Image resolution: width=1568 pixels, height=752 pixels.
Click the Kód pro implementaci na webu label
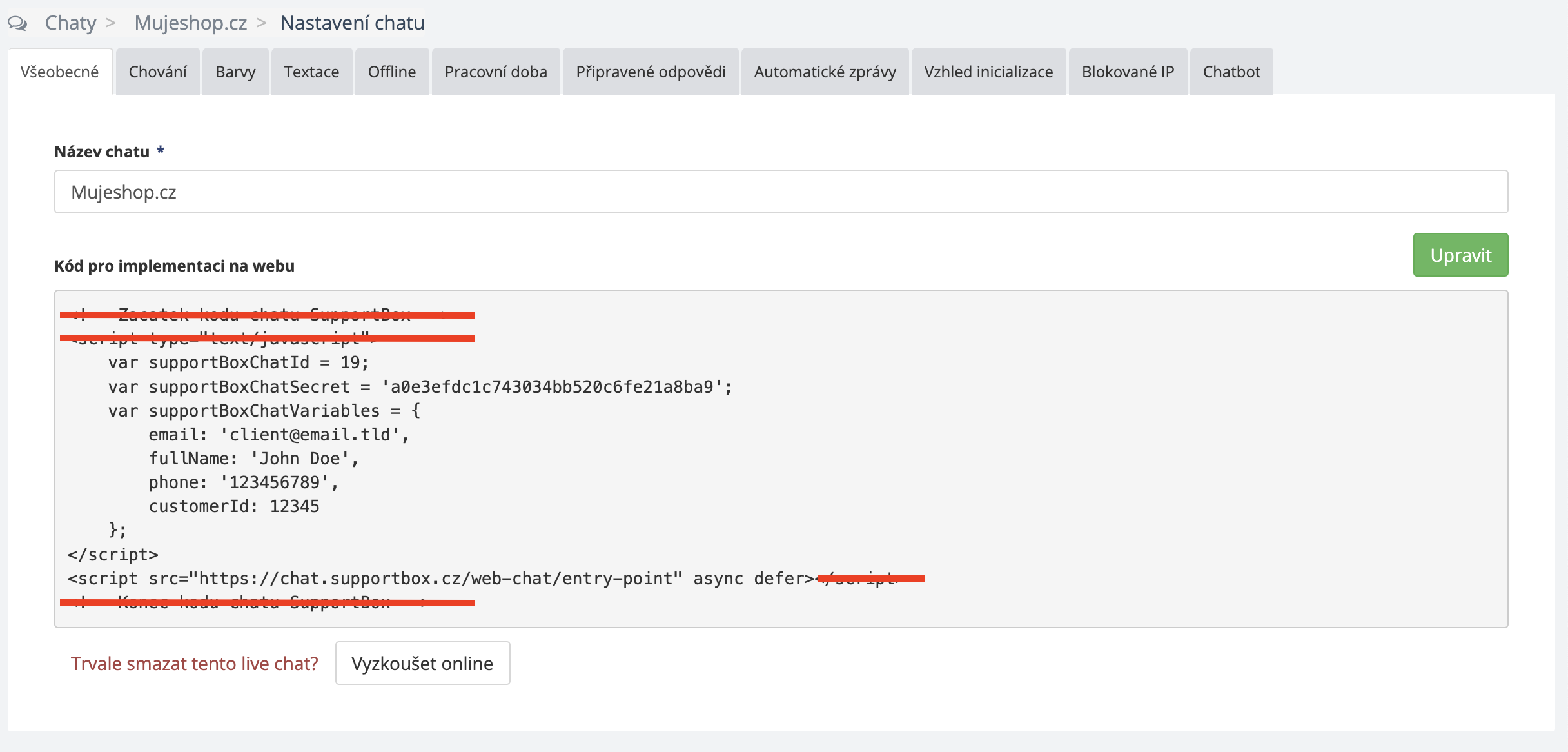point(174,266)
